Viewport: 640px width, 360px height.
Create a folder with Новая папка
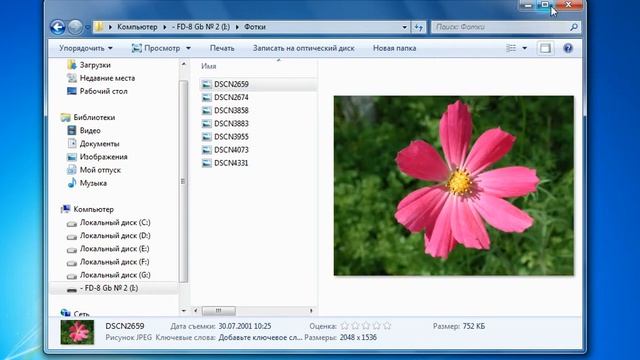[x=394, y=48]
